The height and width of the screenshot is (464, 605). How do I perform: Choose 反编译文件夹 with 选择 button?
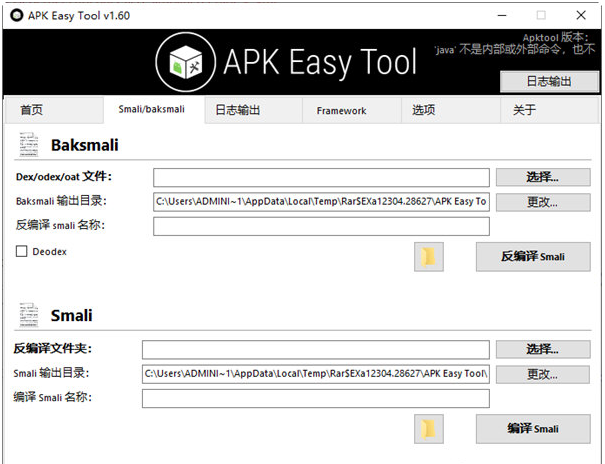(x=543, y=349)
